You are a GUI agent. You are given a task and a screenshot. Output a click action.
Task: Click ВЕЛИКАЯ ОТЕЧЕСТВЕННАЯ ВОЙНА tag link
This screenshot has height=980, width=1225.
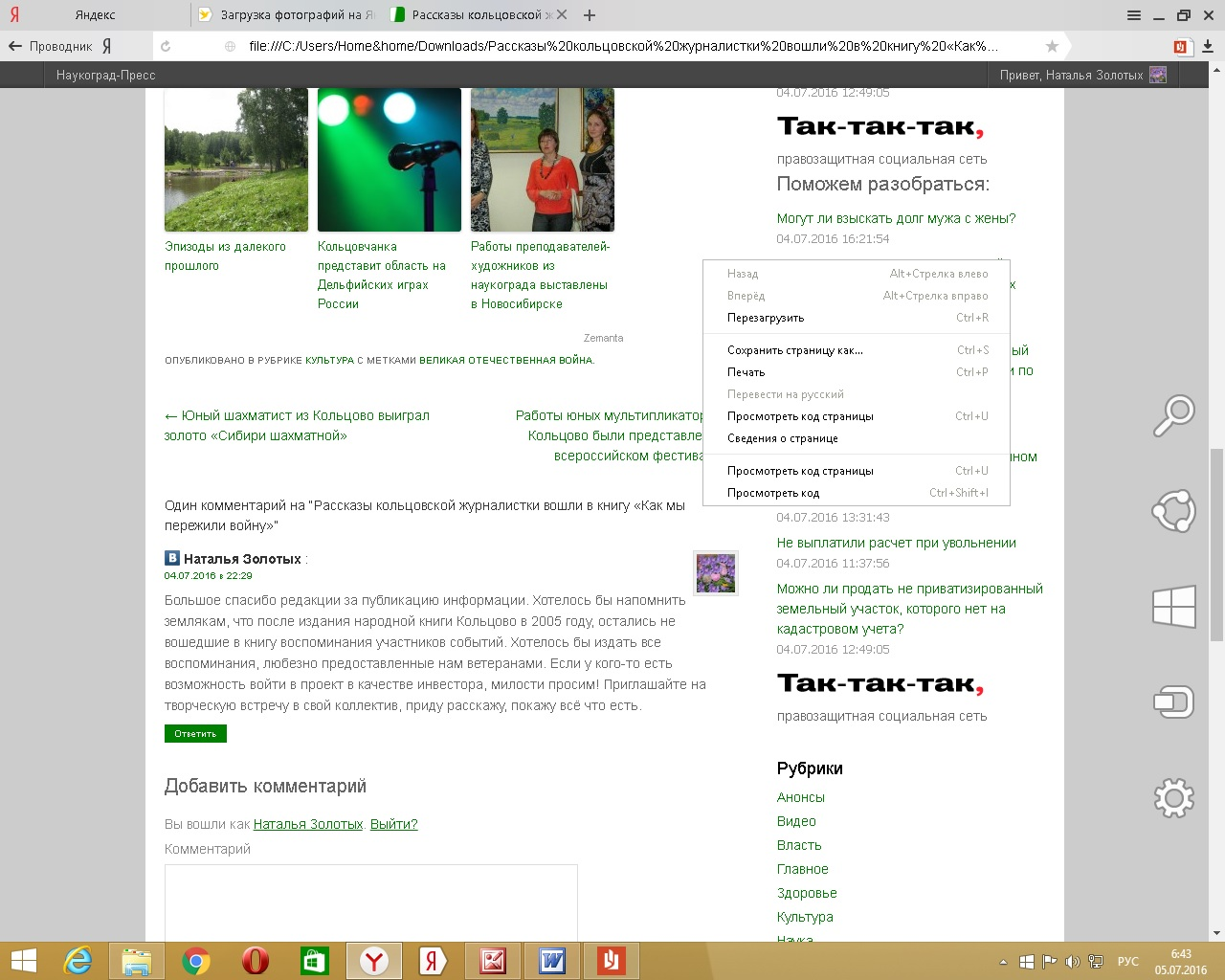pos(506,361)
